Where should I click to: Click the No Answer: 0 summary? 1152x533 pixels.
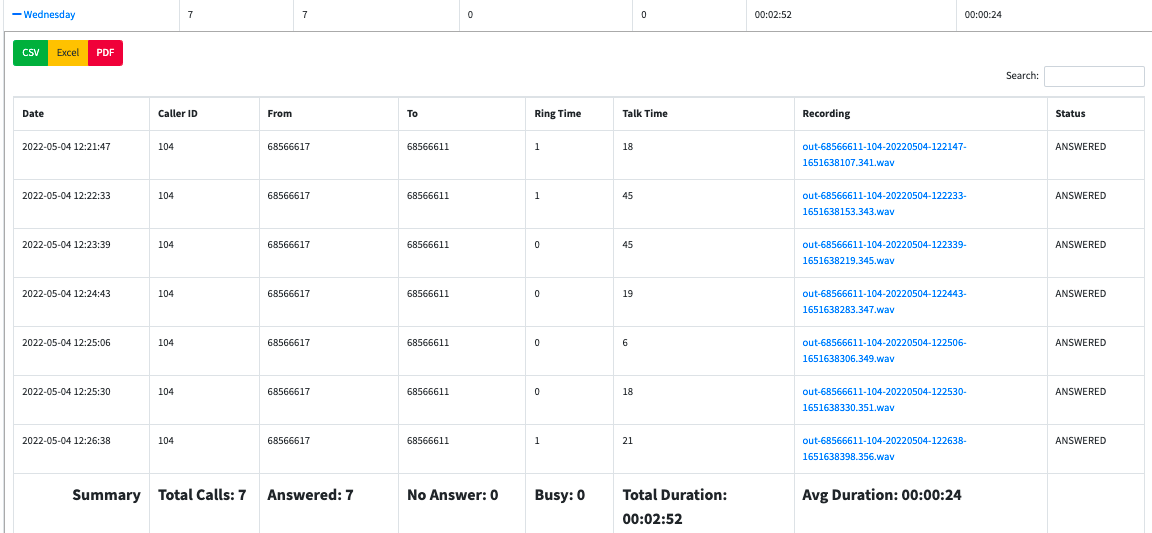click(x=453, y=496)
